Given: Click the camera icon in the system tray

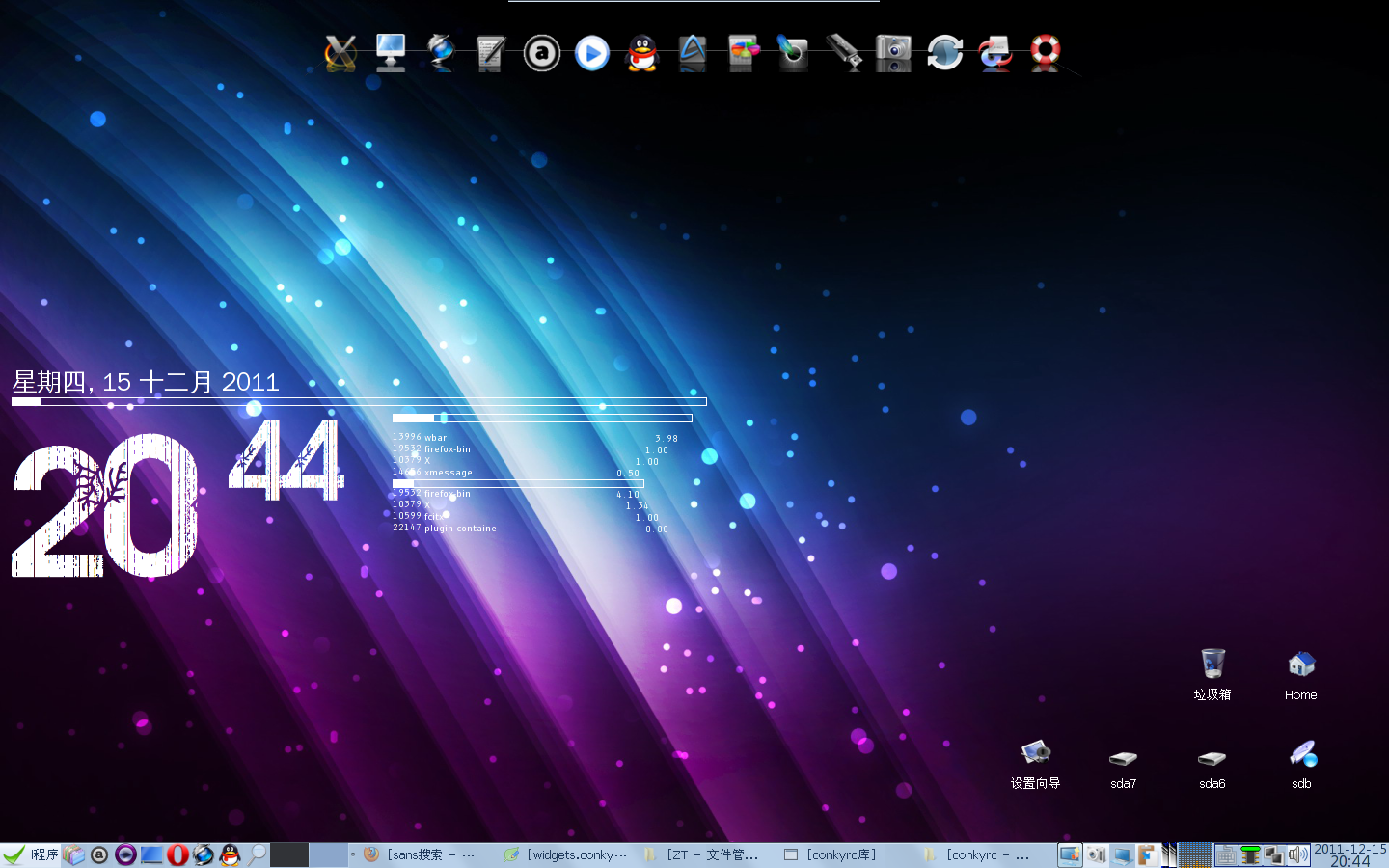Looking at the screenshot, I should pos(1097,854).
